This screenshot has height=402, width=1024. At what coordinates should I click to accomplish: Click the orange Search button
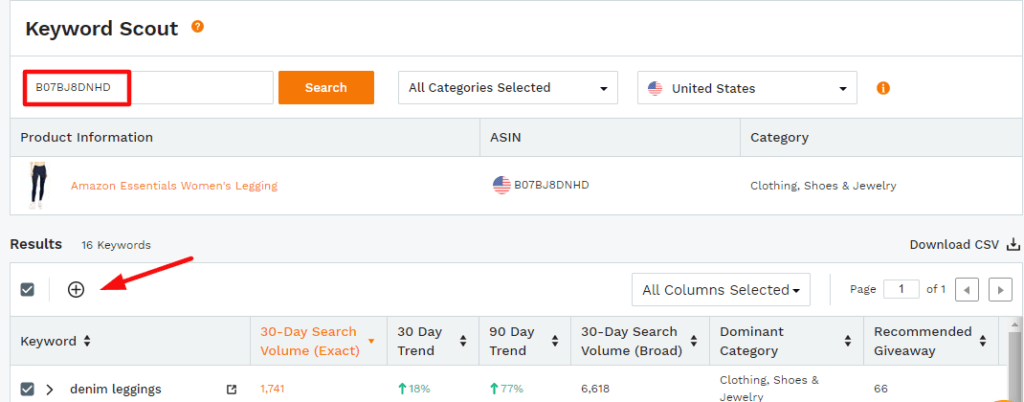(x=326, y=87)
